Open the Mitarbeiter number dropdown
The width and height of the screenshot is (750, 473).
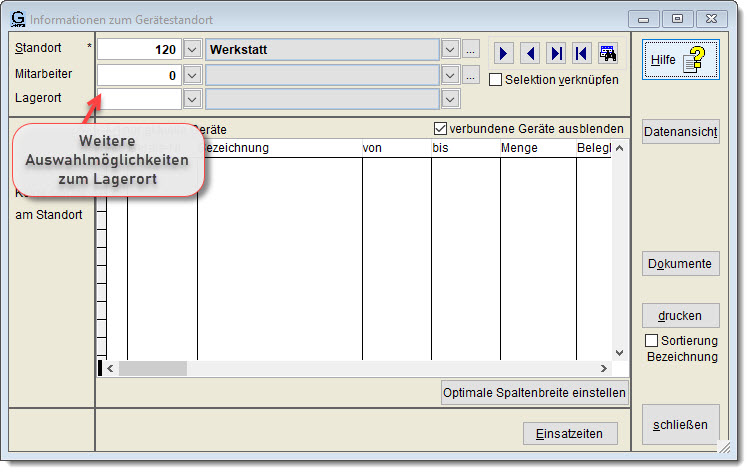[x=193, y=75]
